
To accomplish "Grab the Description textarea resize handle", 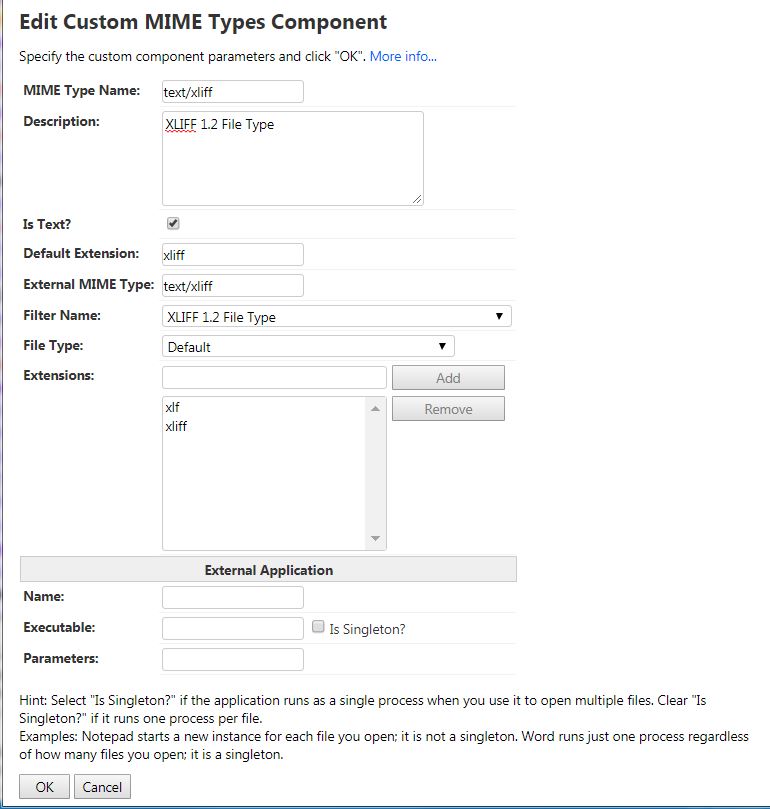I will click(417, 199).
